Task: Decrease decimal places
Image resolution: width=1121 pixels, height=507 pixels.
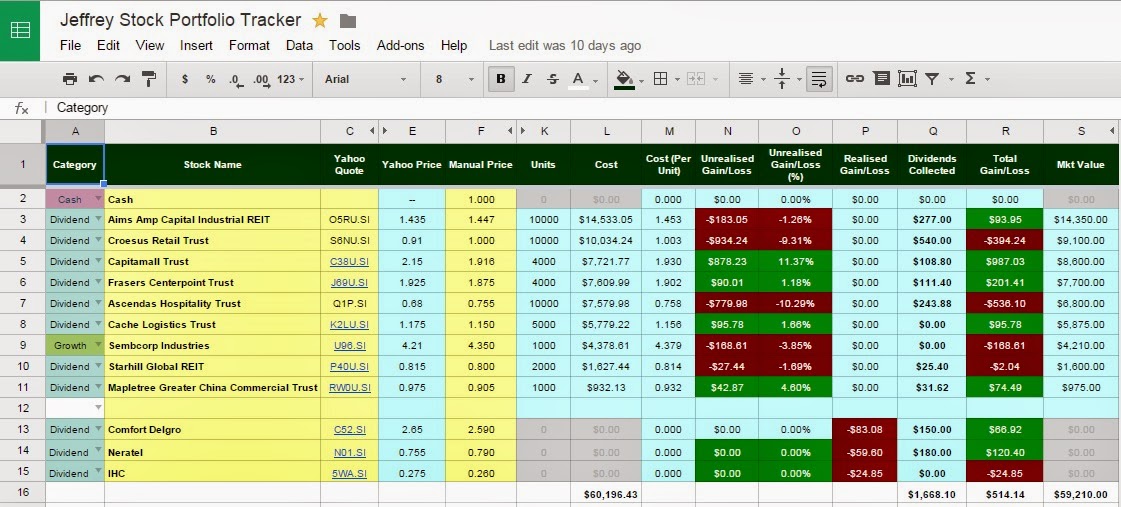Action: [x=235, y=79]
